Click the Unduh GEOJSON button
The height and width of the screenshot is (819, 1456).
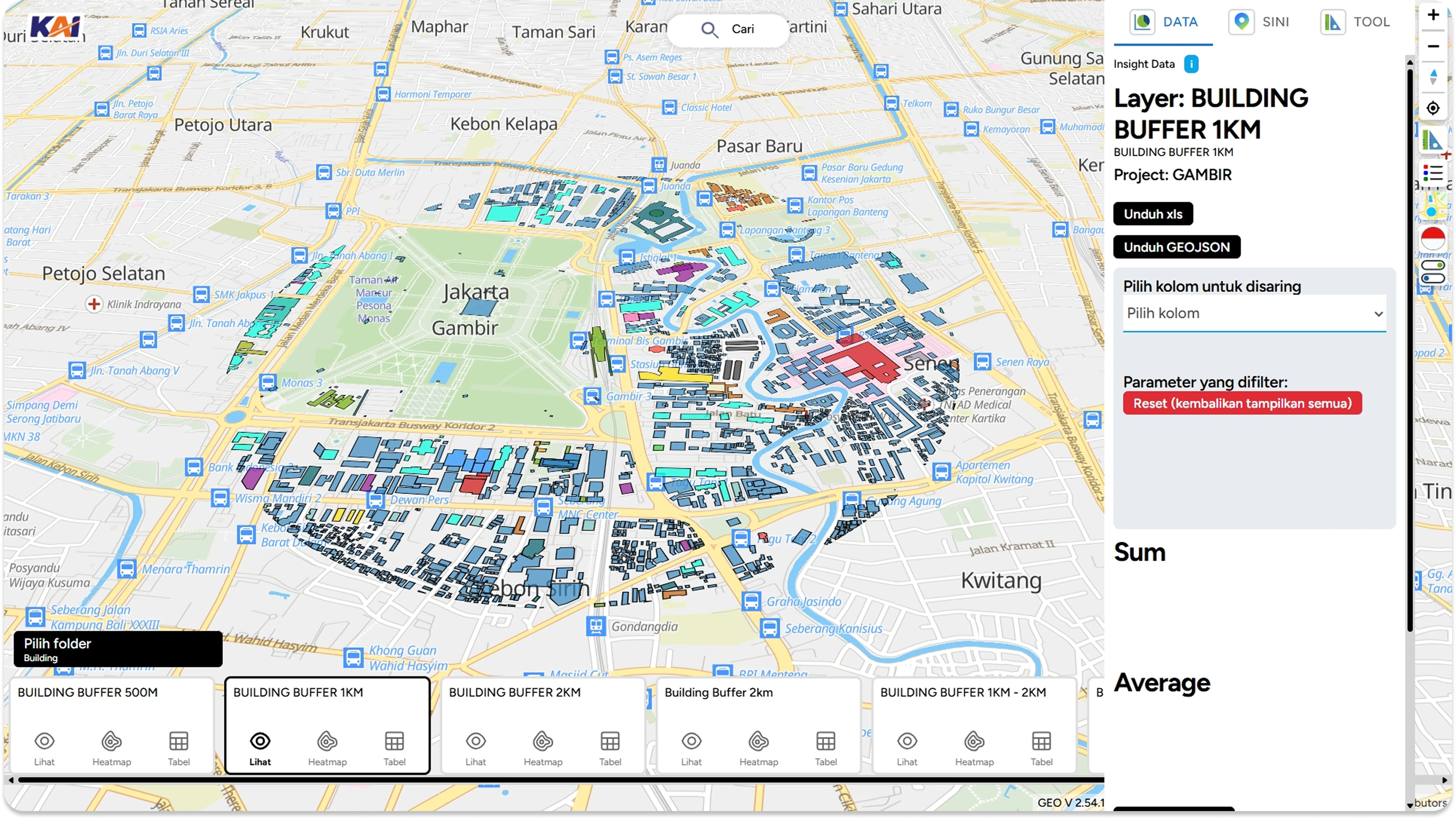(1177, 247)
